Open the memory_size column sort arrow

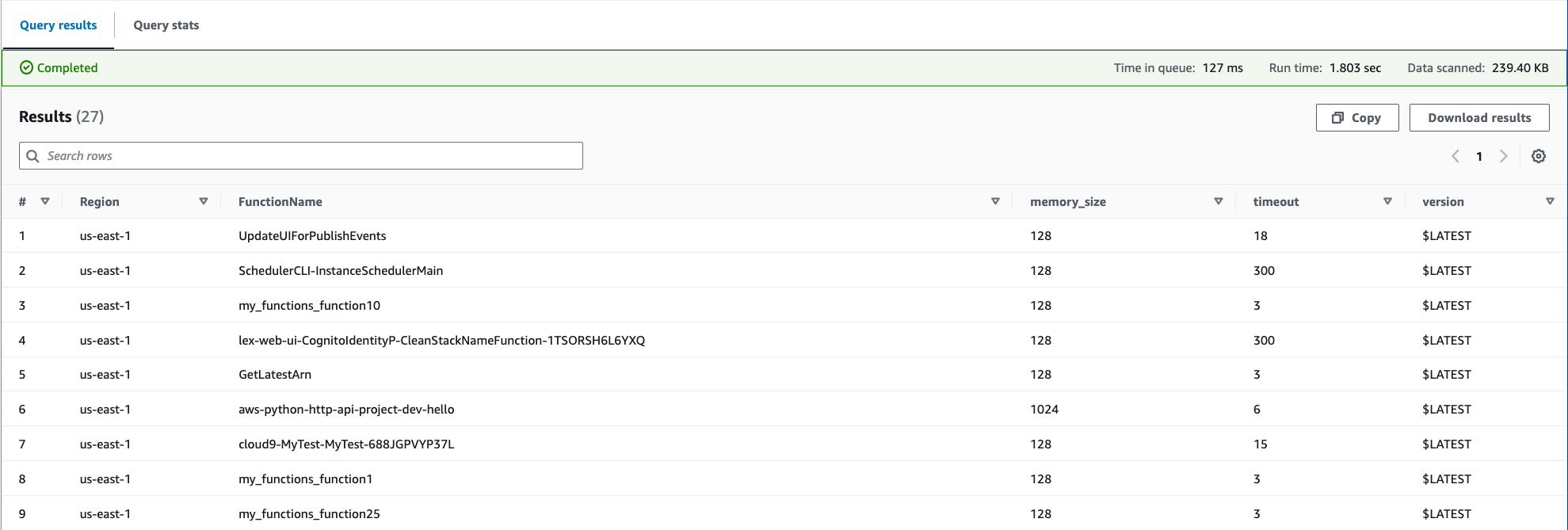pyautogui.click(x=1218, y=201)
